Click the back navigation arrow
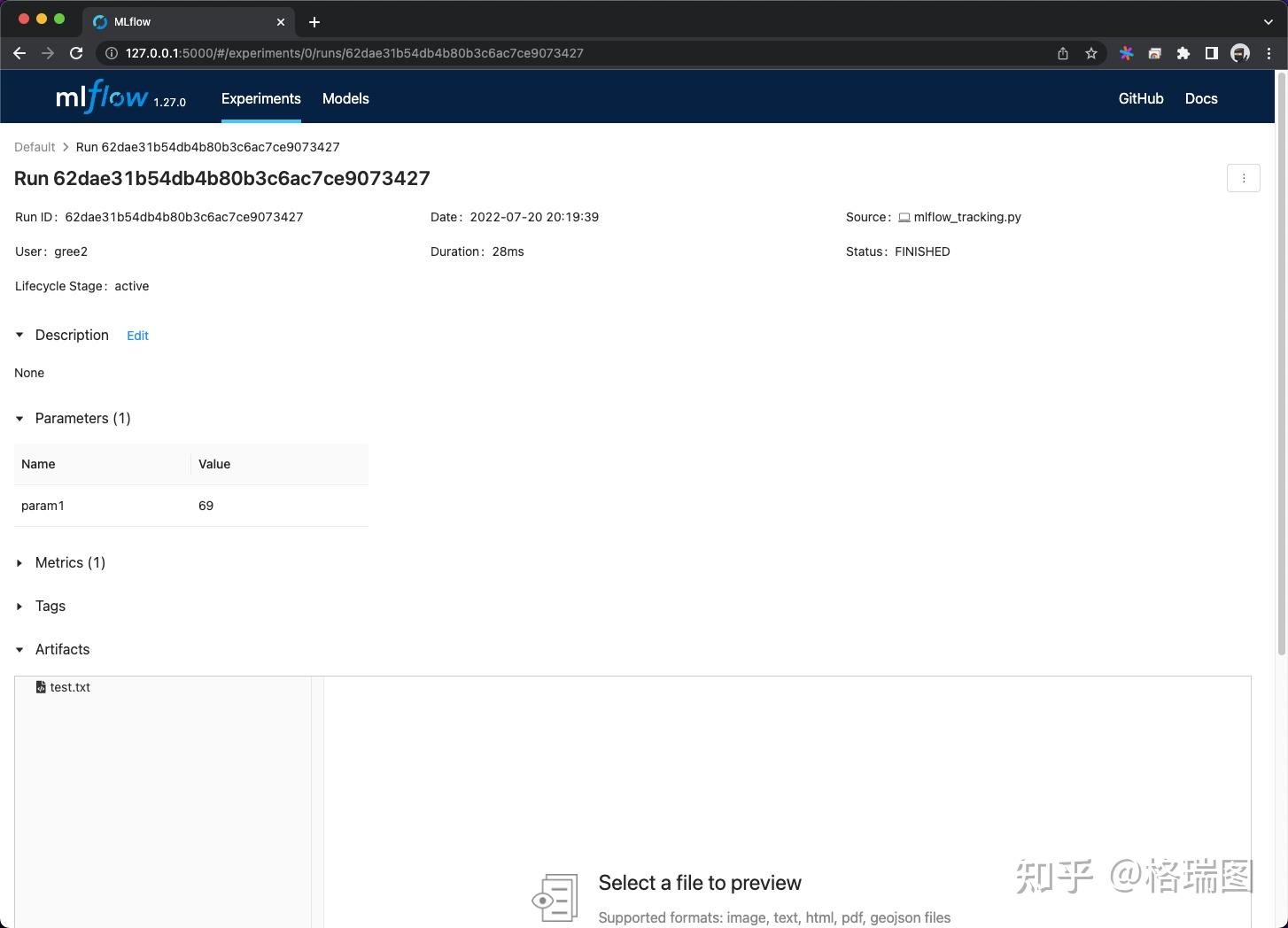1288x928 pixels. point(19,53)
